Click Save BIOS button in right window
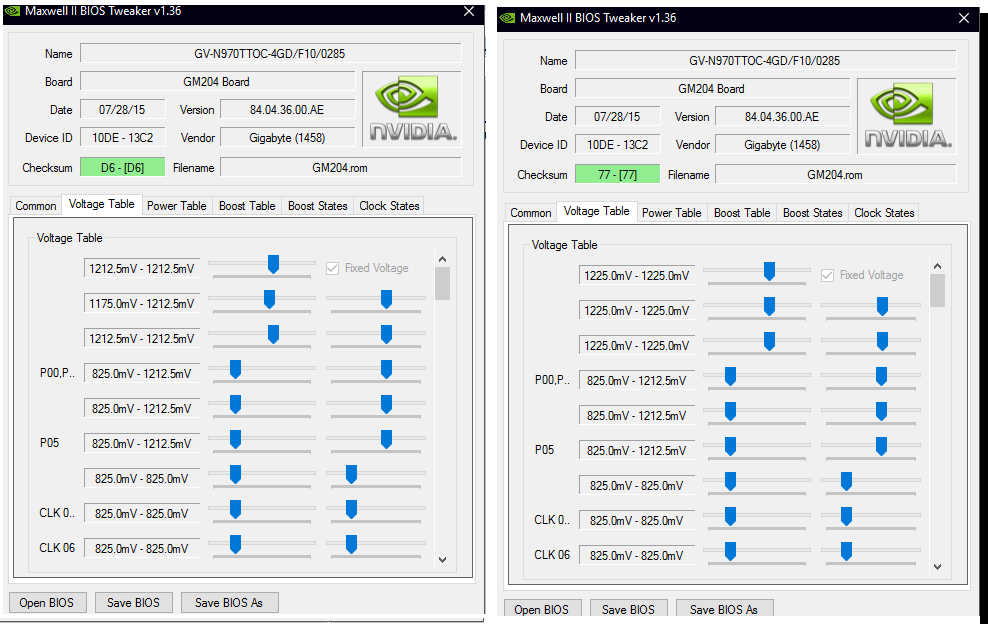The height and width of the screenshot is (624, 988). pyautogui.click(x=628, y=609)
